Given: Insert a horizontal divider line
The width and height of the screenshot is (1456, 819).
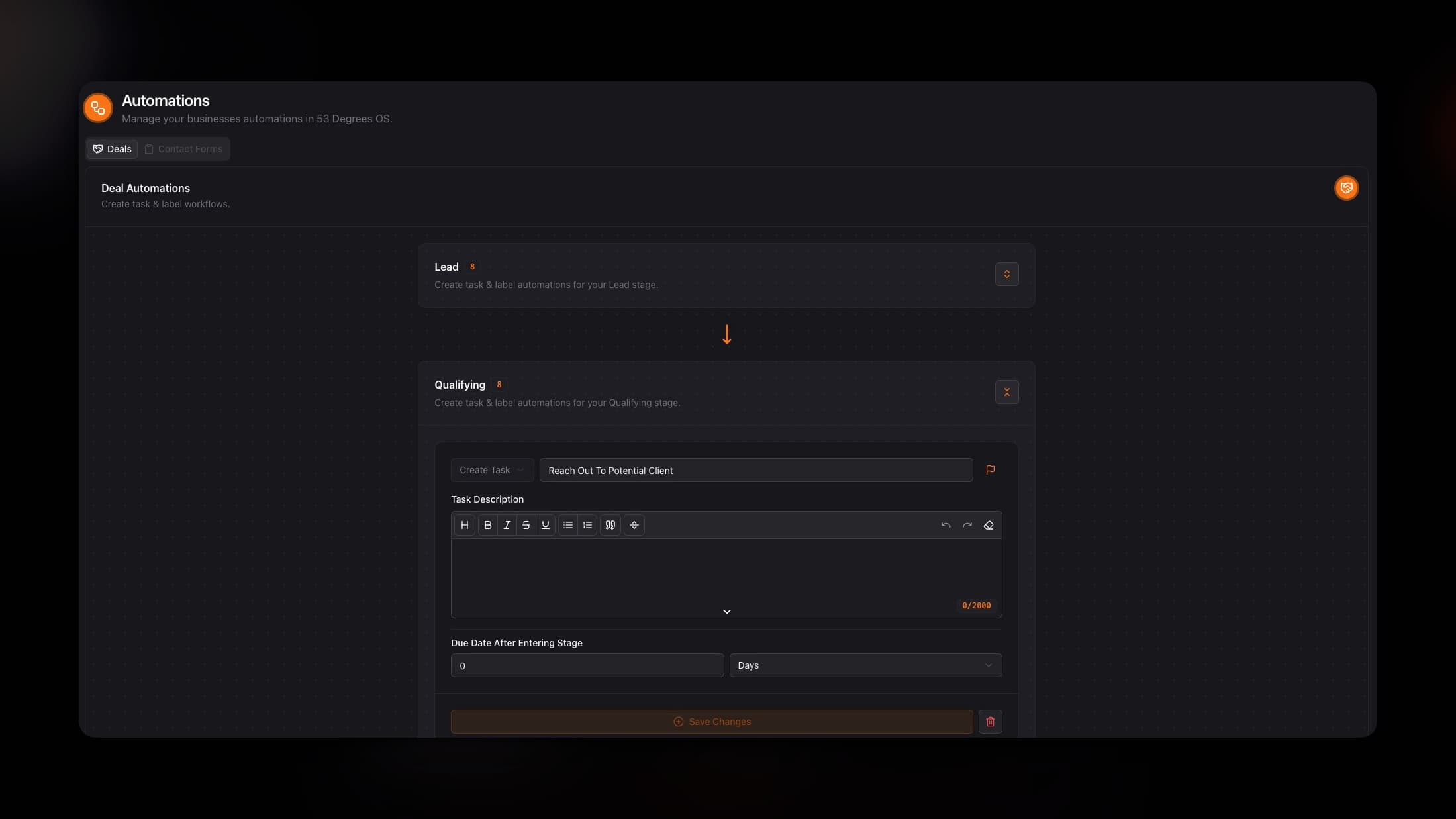Looking at the screenshot, I should click(634, 525).
